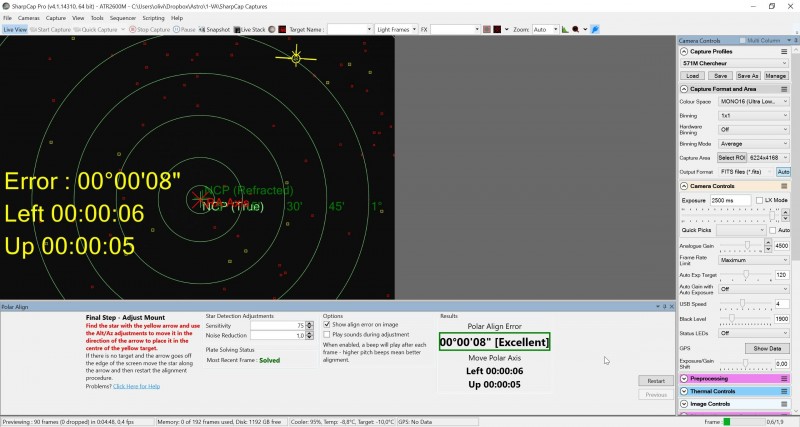Image resolution: width=800 pixels, height=427 pixels.
Task: Click the GPS Show Data button
Action: pos(767,348)
